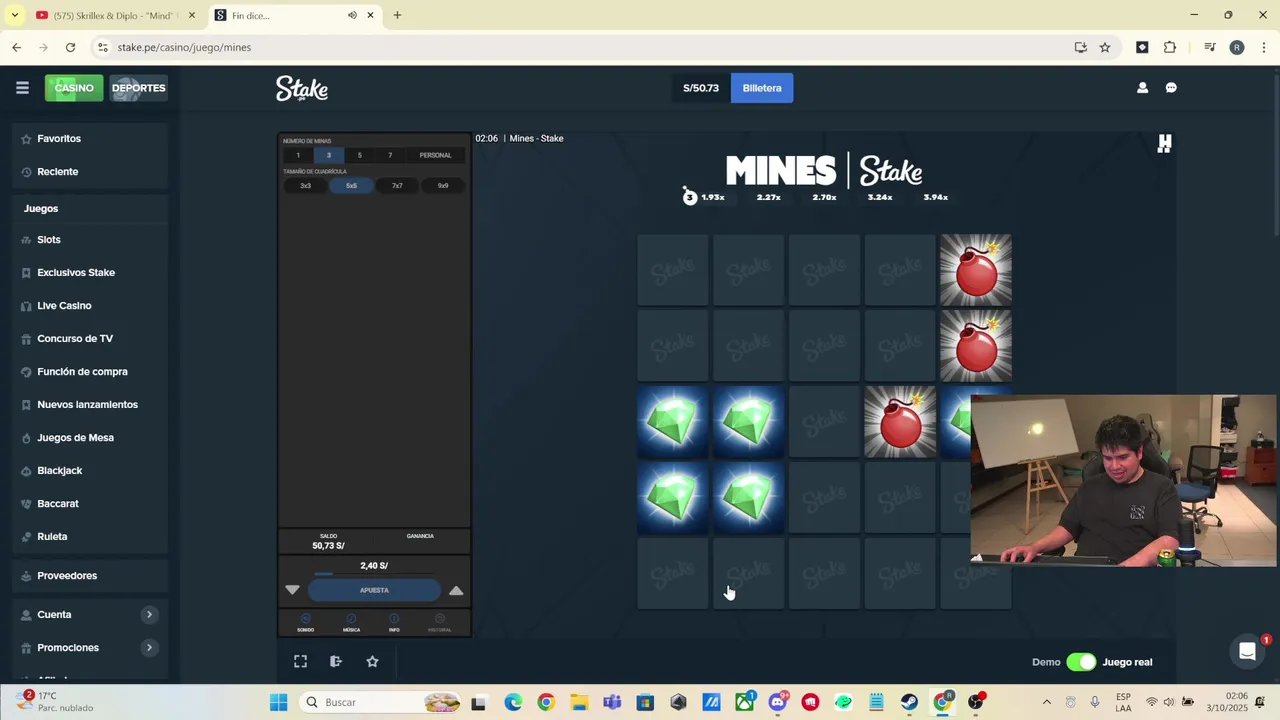Decrease bet with down arrow

[292, 591]
